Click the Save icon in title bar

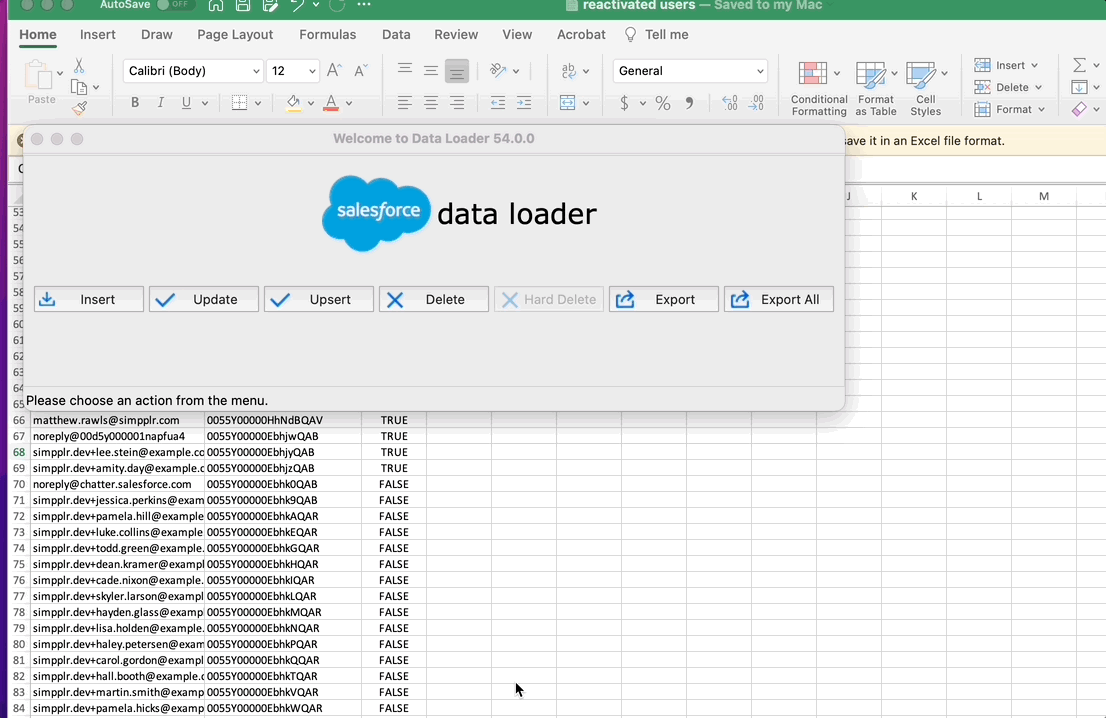point(242,6)
